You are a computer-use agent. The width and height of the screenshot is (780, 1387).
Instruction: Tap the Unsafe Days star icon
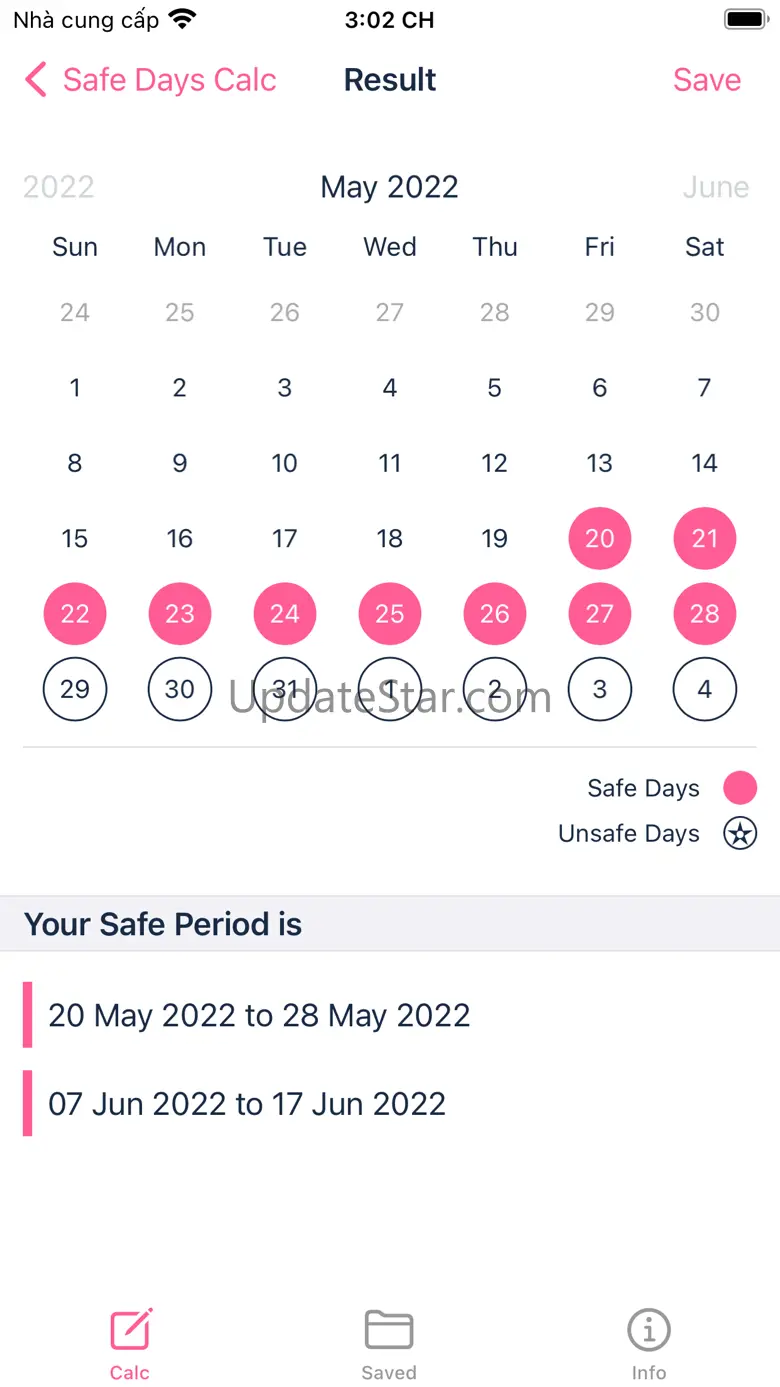pos(740,833)
